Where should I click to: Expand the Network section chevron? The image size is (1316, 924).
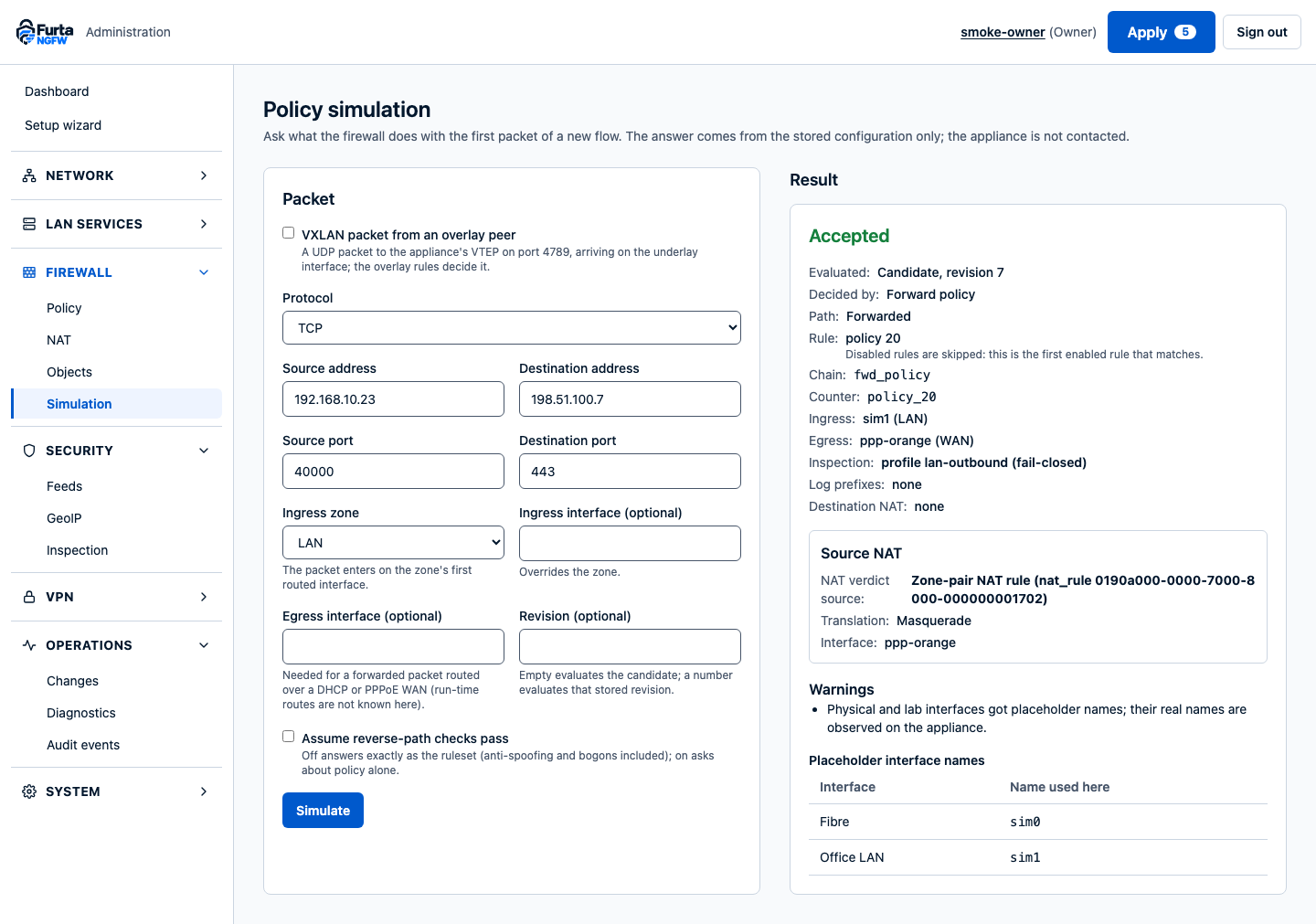(x=204, y=175)
